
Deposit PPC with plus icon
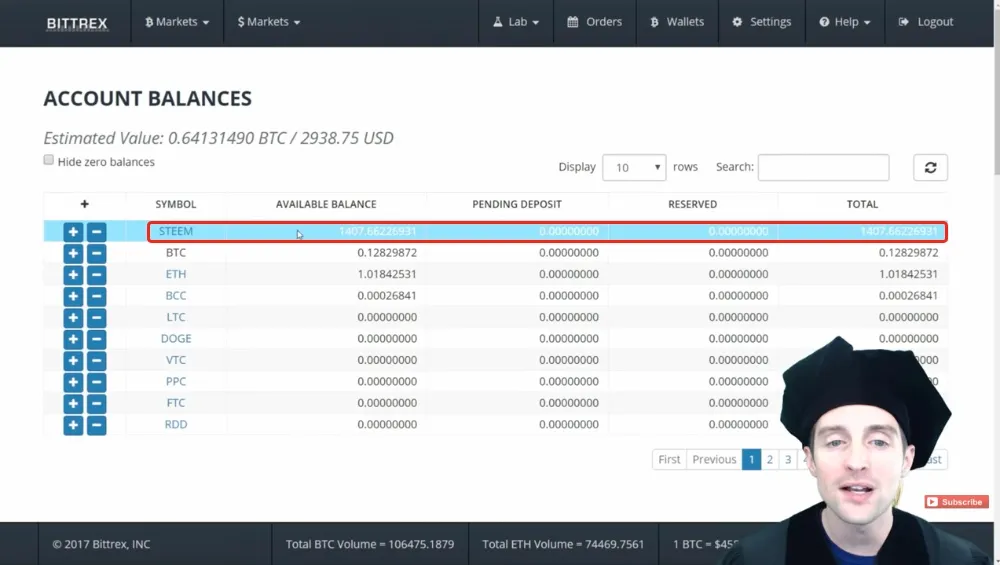coord(73,382)
